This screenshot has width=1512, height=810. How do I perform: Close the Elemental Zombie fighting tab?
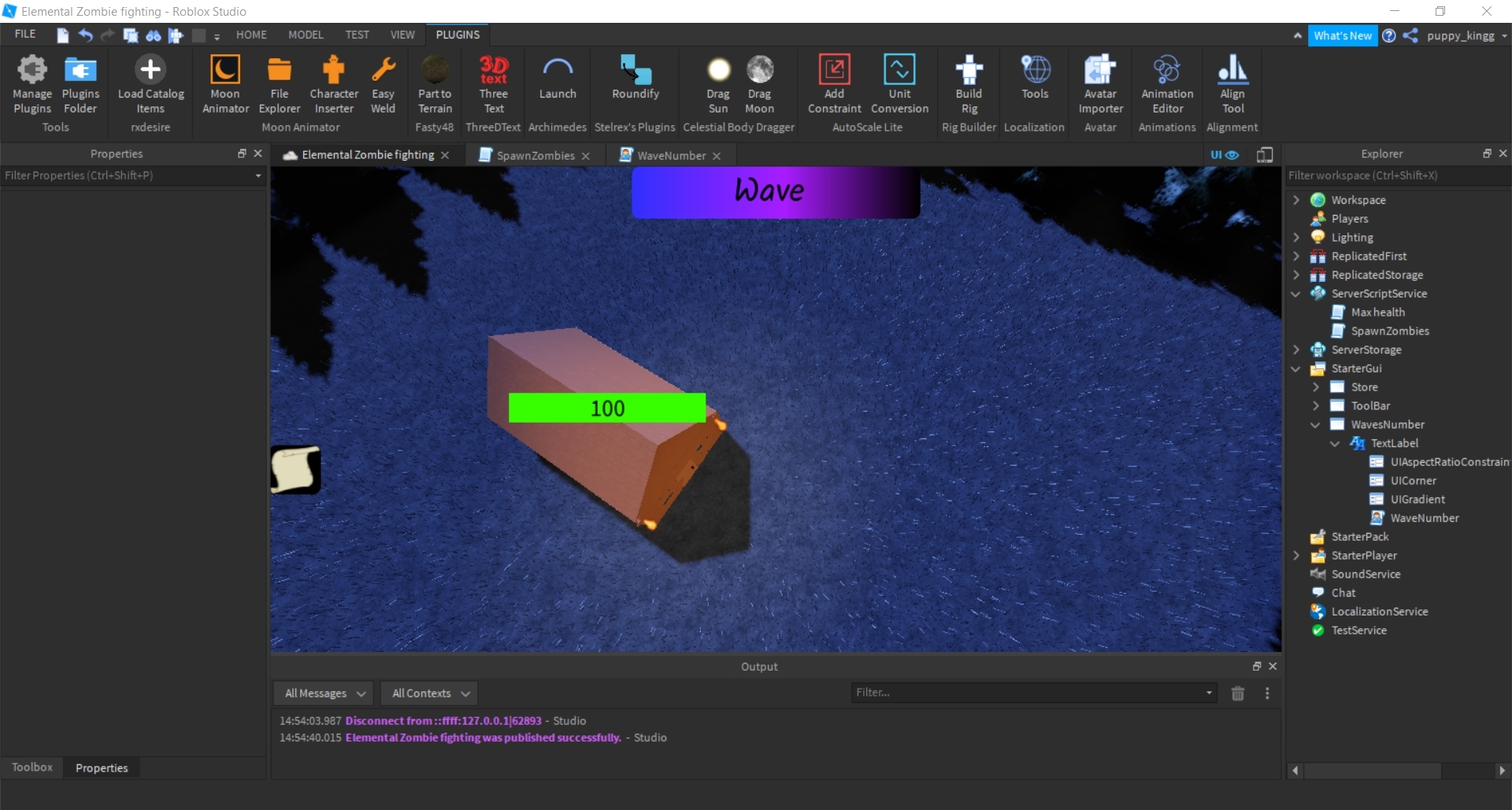click(445, 155)
